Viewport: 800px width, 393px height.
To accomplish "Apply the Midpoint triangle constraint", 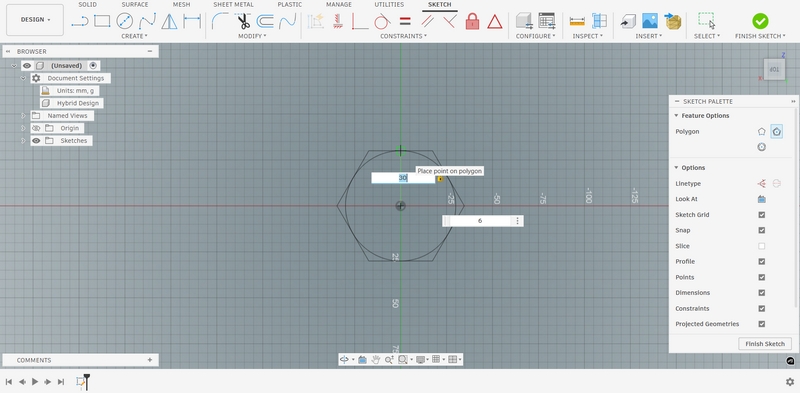I will coord(494,21).
